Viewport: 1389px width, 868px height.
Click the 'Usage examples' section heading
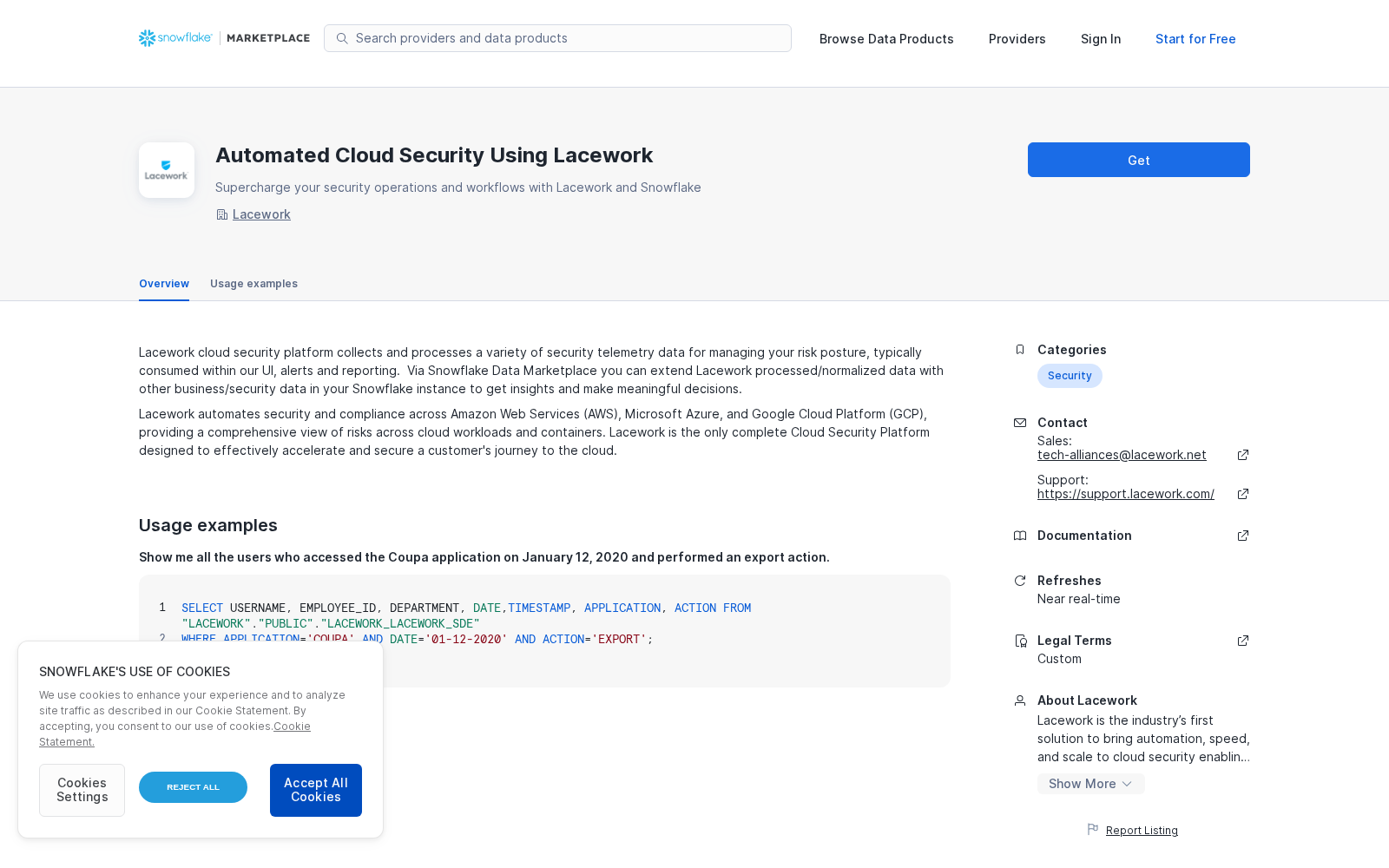point(208,525)
